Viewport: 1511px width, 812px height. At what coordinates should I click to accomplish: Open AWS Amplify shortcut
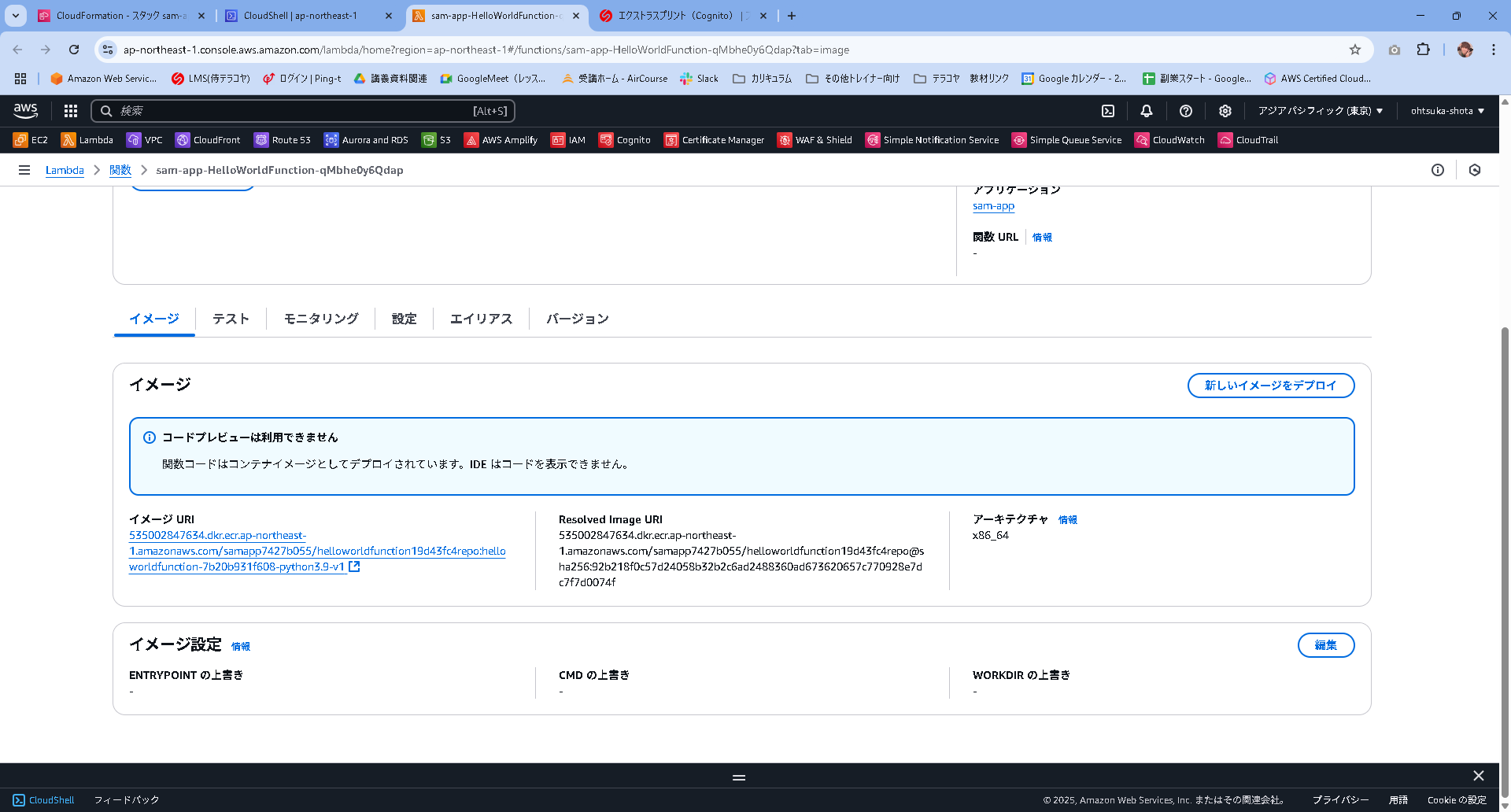(x=501, y=140)
